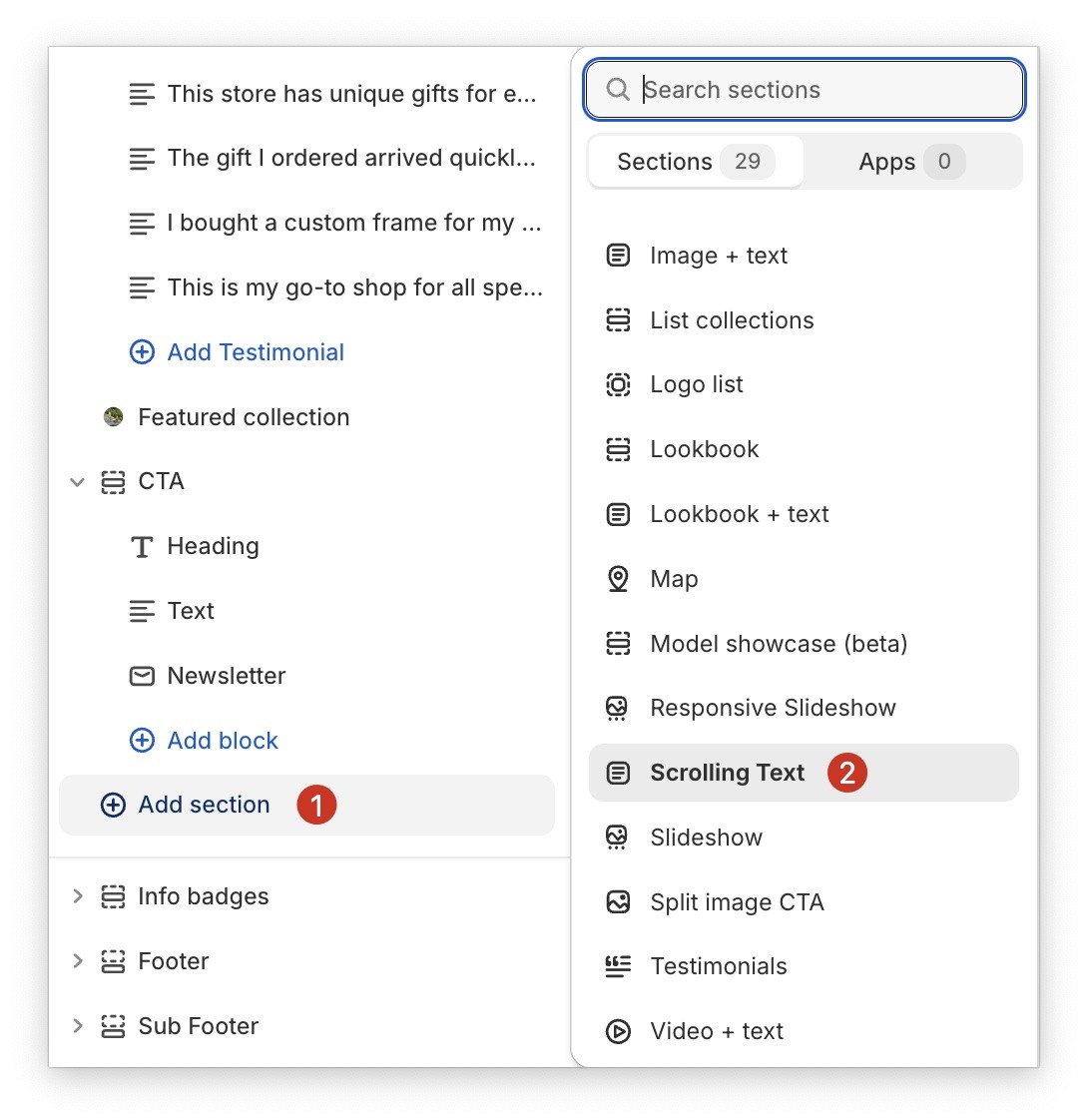Screen dimensions: 1092x1118
Task: Select the Logo list icon
Action: [618, 384]
